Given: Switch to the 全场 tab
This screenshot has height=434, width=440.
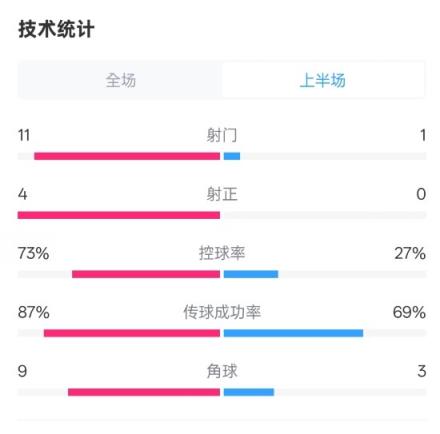Looking at the screenshot, I should (x=121, y=80).
